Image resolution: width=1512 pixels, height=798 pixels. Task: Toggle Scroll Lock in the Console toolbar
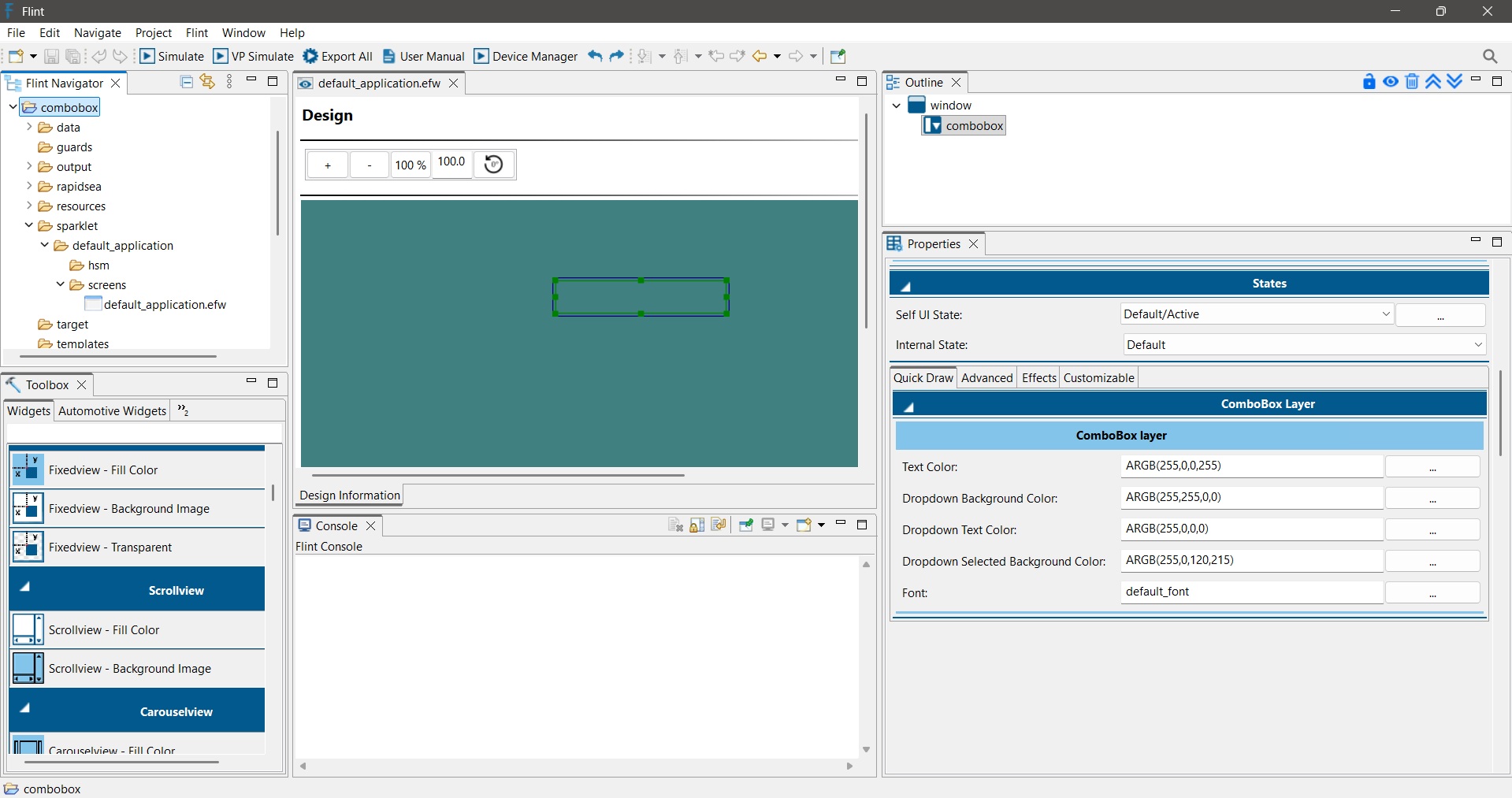point(697,525)
